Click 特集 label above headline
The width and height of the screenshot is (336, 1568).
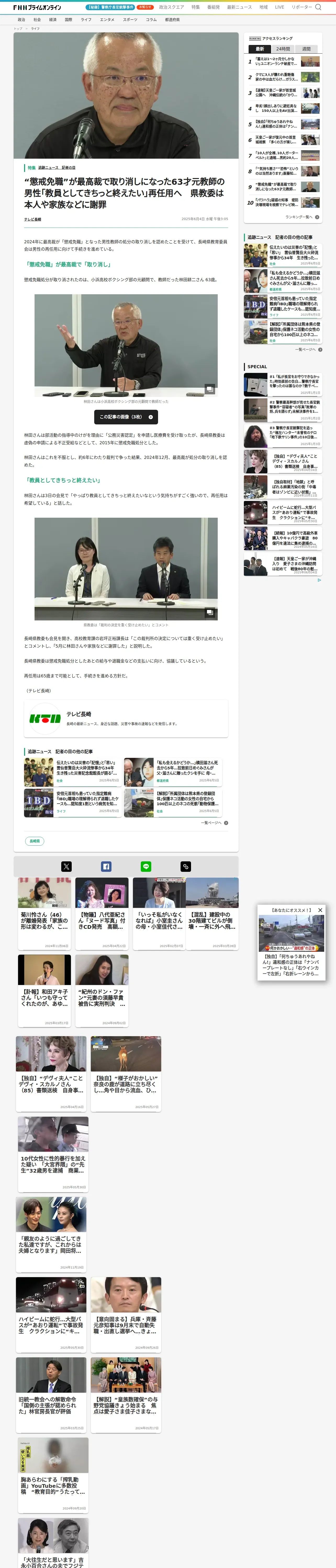pyautogui.click(x=32, y=168)
